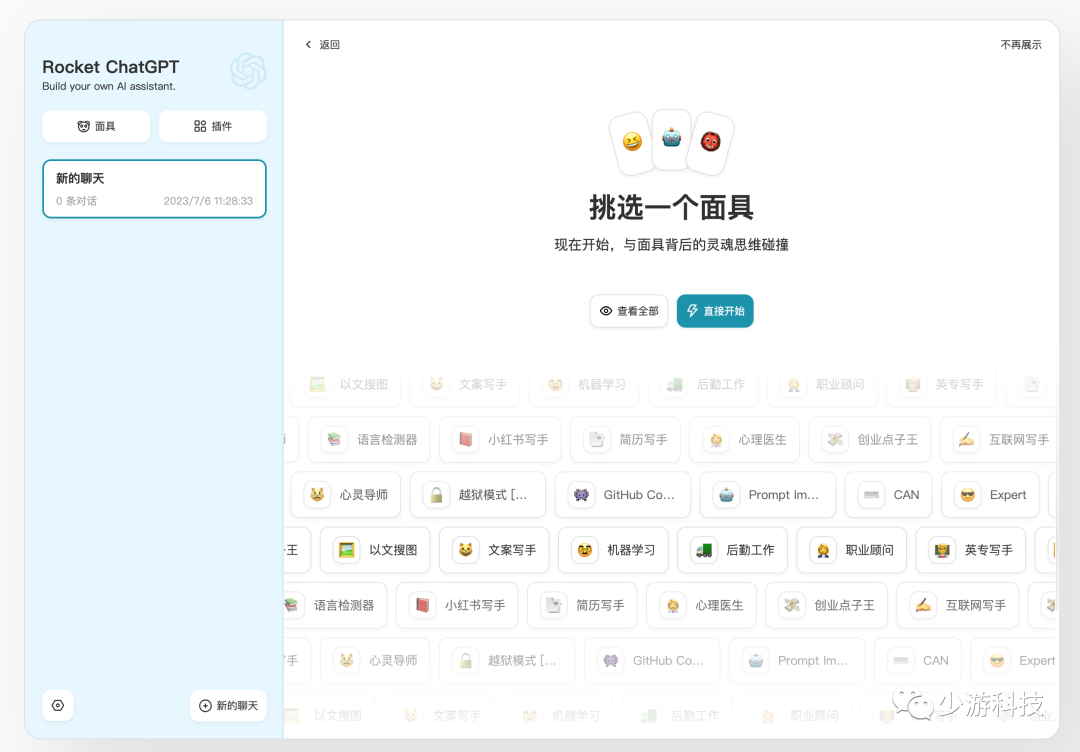The image size is (1080, 752).
Task: Pick the fully opaque 后勤工作 truck mask
Action: [x=733, y=550]
